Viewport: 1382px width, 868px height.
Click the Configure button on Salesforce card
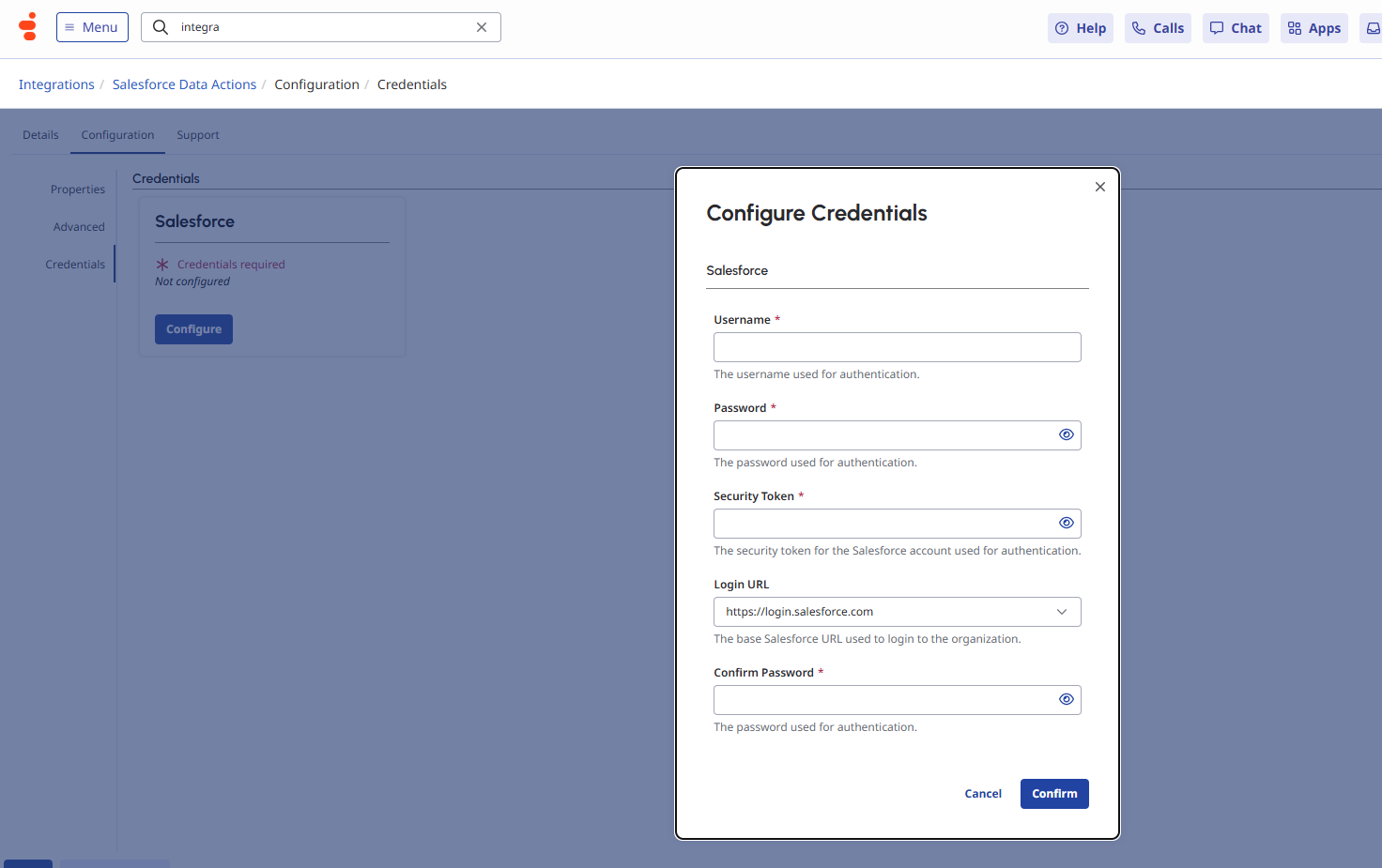pos(193,329)
